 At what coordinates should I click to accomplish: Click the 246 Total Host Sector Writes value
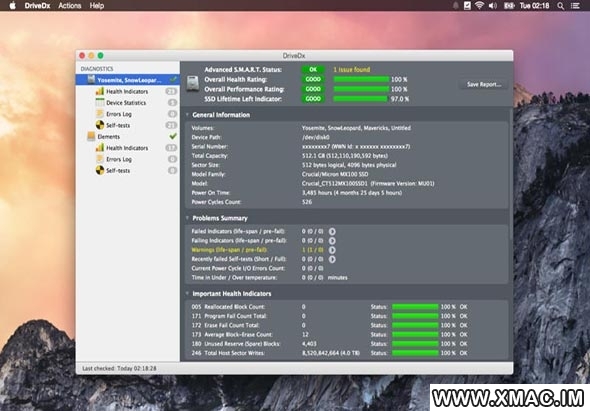pyautogui.click(x=331, y=353)
